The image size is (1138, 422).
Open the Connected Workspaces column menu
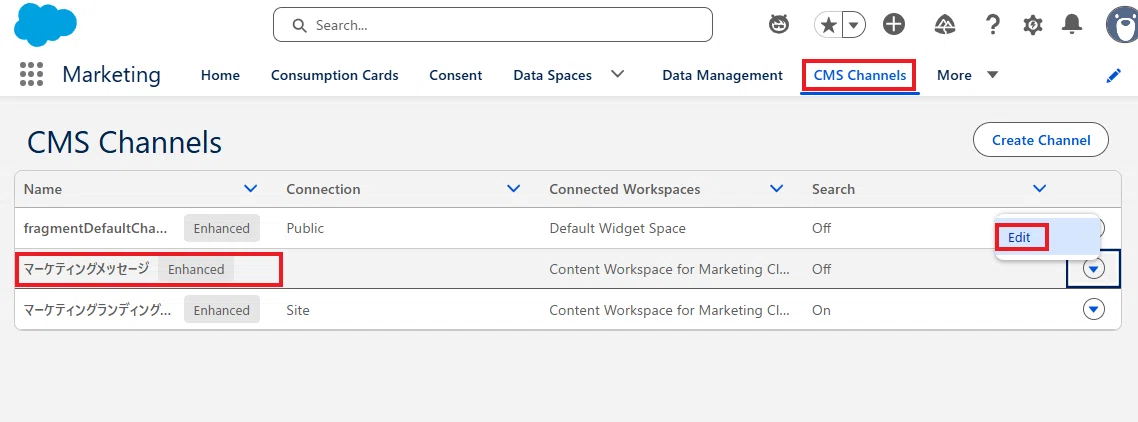pyautogui.click(x=777, y=189)
